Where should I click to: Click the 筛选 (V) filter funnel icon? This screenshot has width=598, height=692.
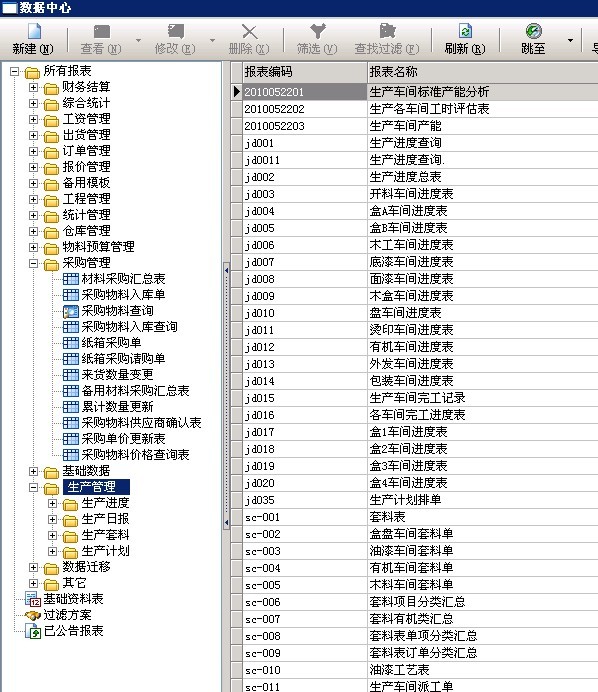click(x=317, y=31)
